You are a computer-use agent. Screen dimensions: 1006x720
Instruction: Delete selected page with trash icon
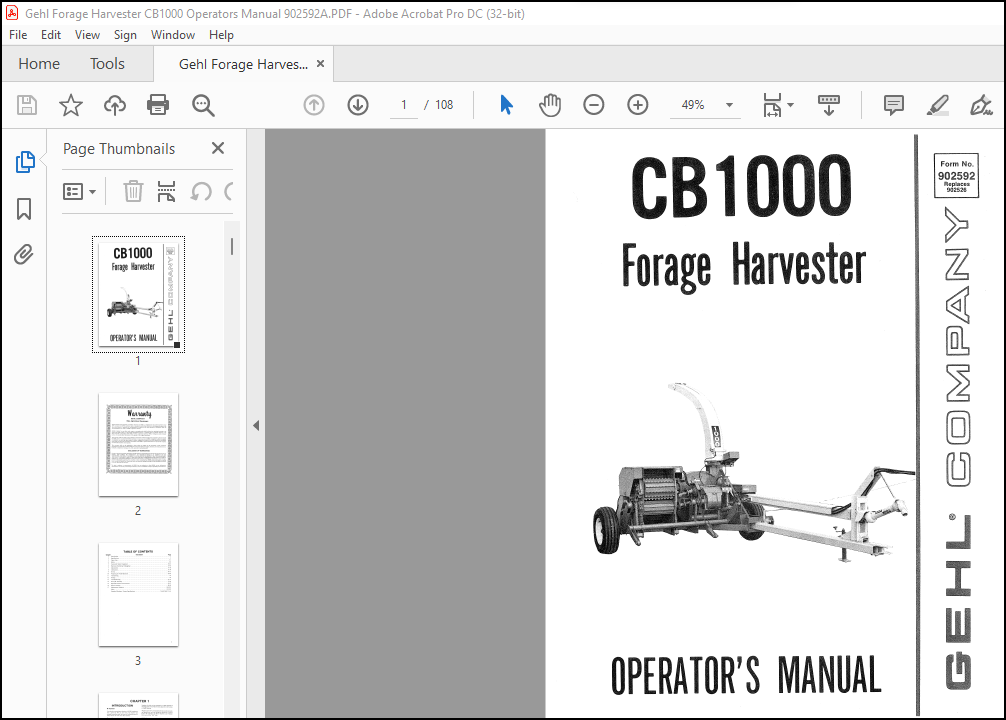click(133, 191)
